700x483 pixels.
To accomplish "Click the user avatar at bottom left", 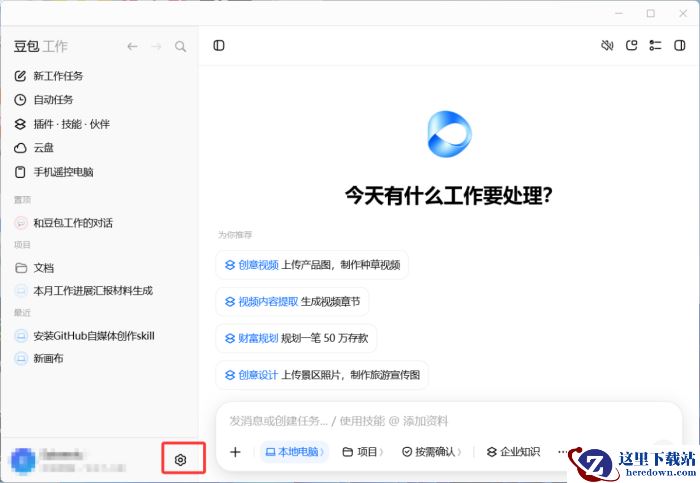I will point(23,460).
